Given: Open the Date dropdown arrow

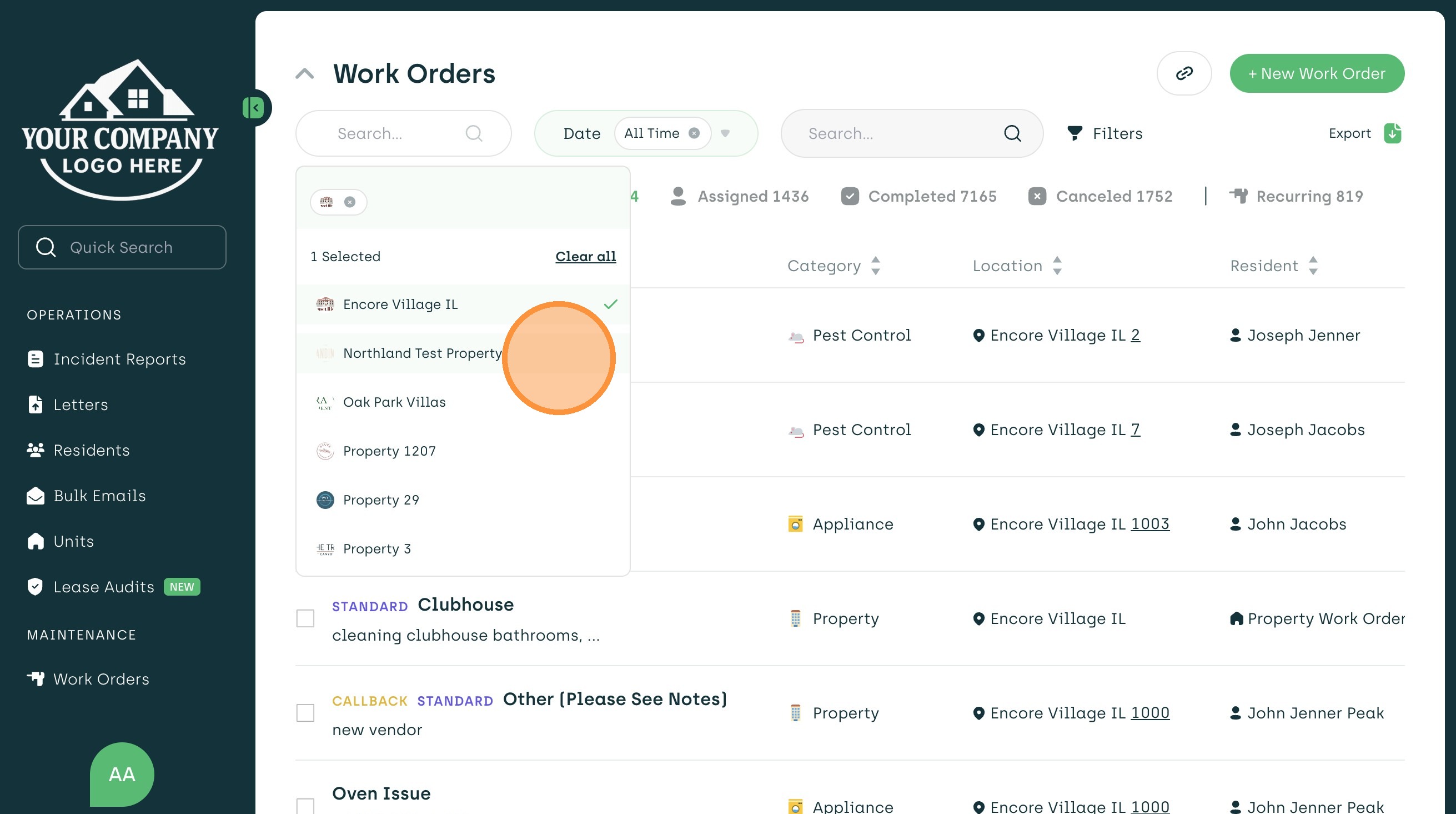Looking at the screenshot, I should pos(725,133).
